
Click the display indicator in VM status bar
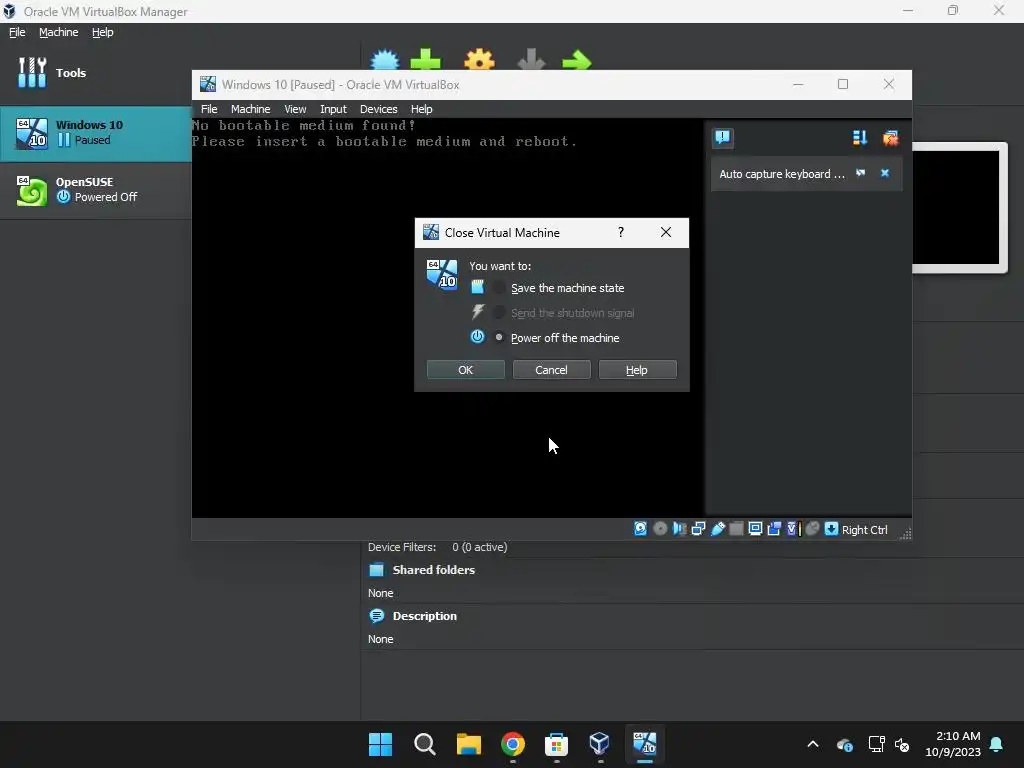755,529
